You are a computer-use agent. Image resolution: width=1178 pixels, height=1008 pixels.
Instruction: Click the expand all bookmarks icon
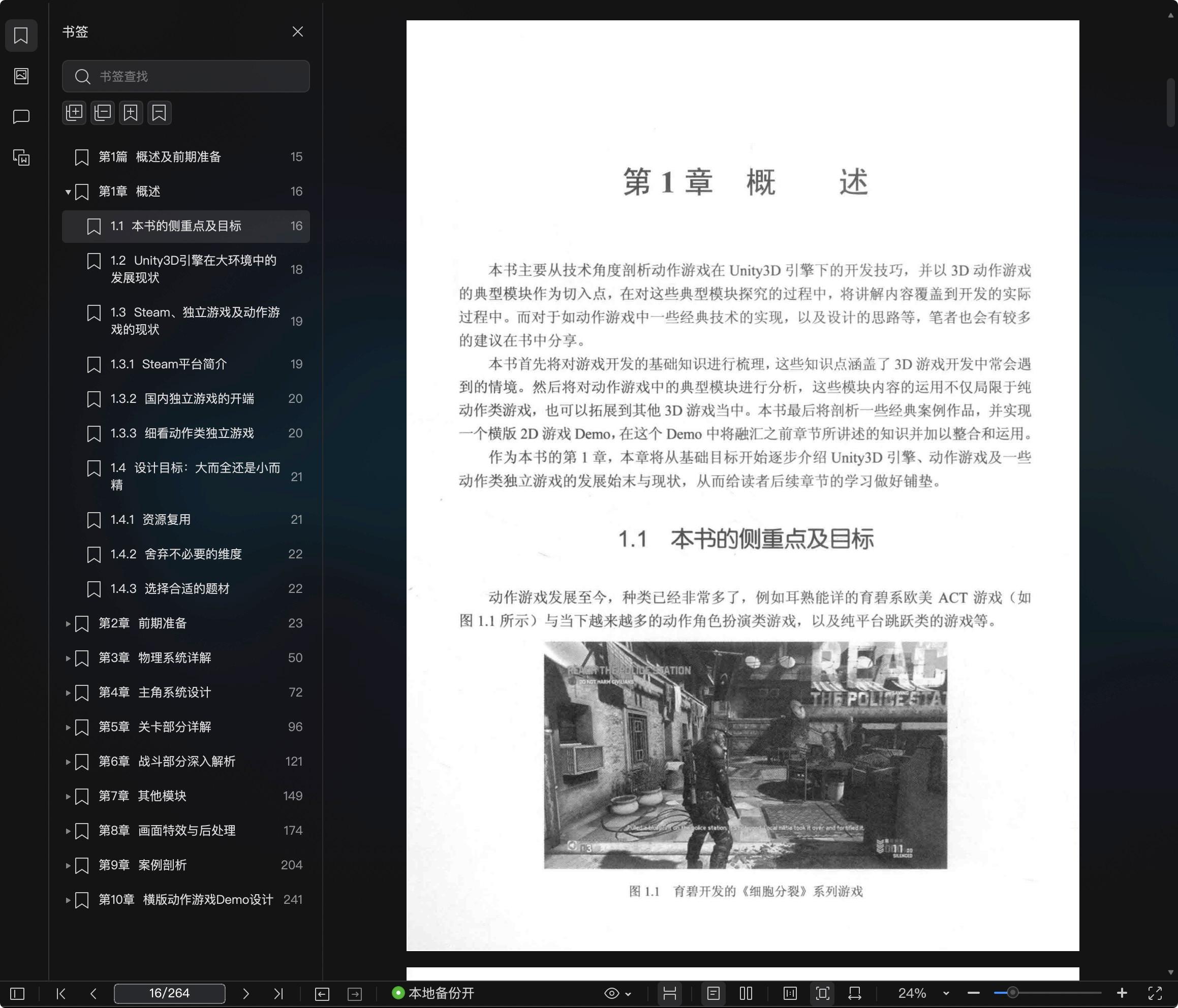(x=75, y=113)
